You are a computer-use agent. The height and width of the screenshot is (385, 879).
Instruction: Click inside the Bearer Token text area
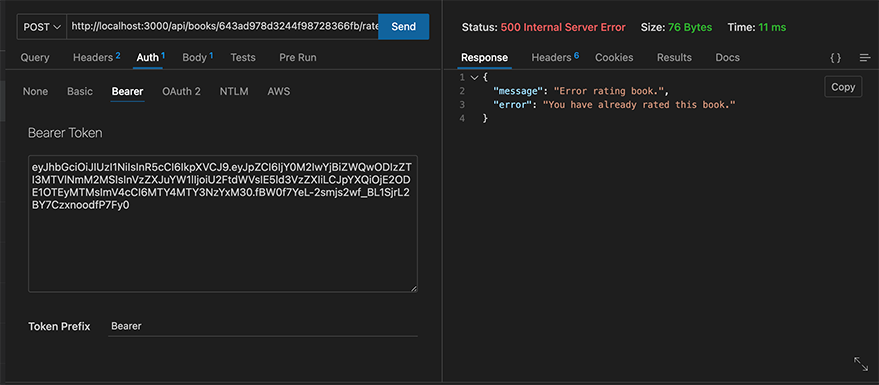tap(223, 224)
